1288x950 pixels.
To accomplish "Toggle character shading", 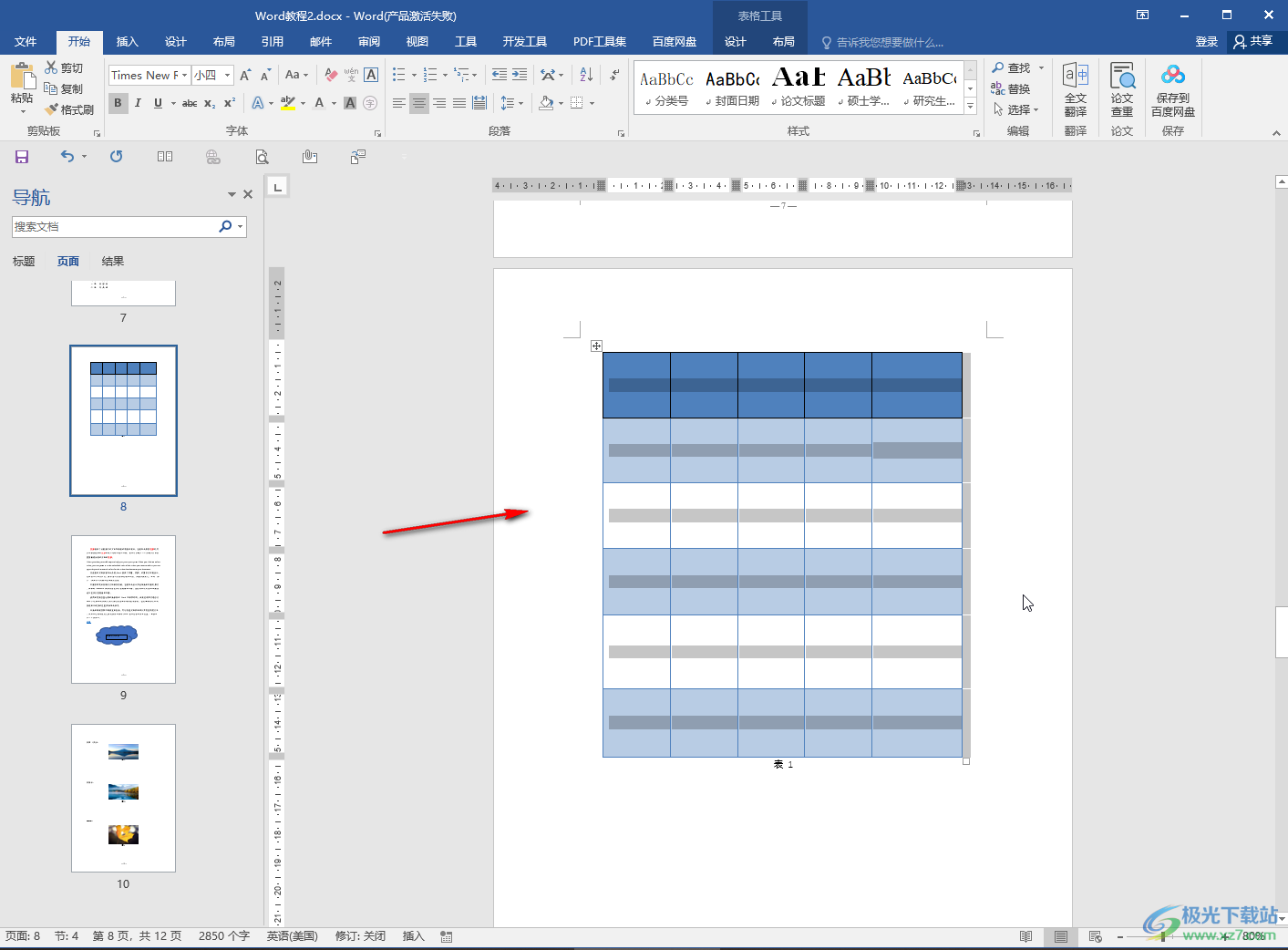I will [x=350, y=103].
